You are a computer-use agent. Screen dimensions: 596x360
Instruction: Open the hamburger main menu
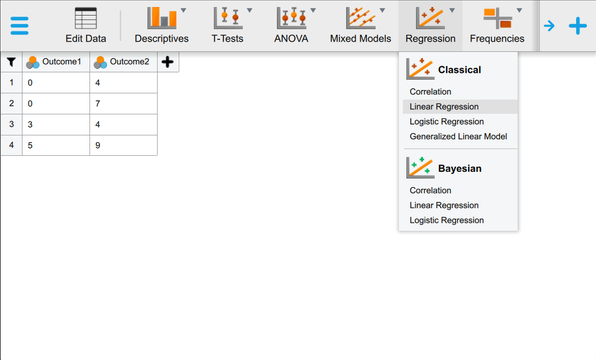click(19, 25)
